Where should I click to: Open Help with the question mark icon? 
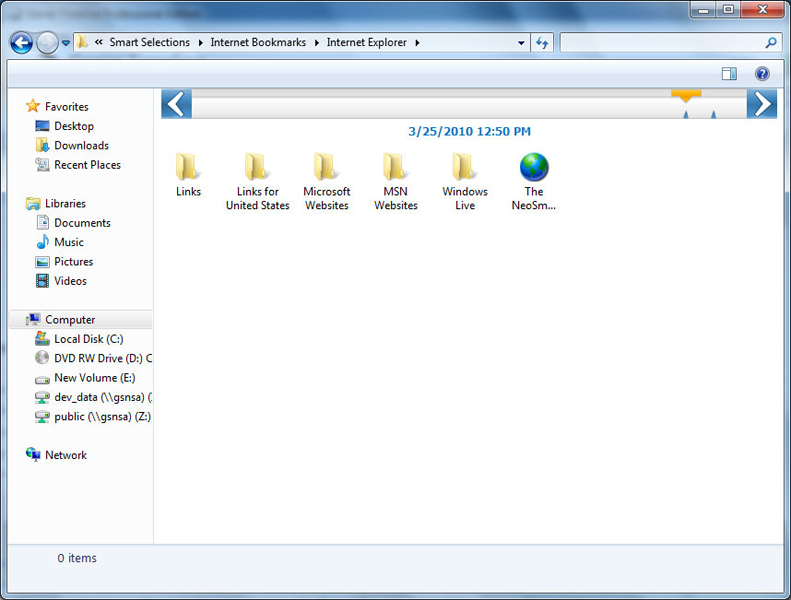pos(762,74)
